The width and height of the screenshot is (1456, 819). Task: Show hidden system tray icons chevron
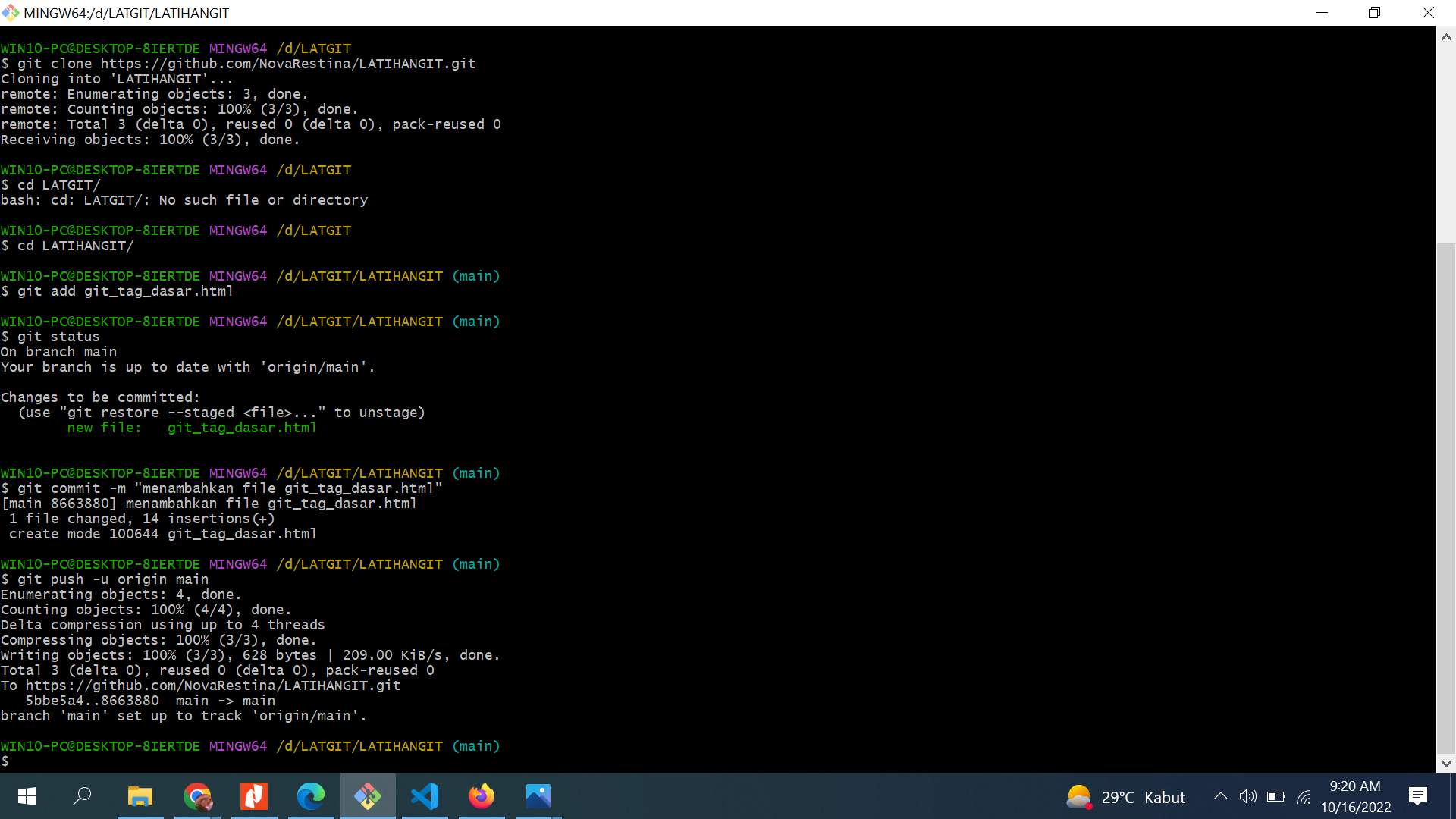(1220, 796)
